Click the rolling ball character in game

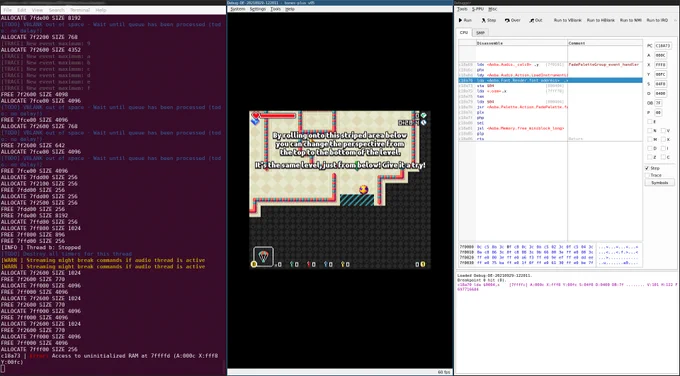[363, 190]
